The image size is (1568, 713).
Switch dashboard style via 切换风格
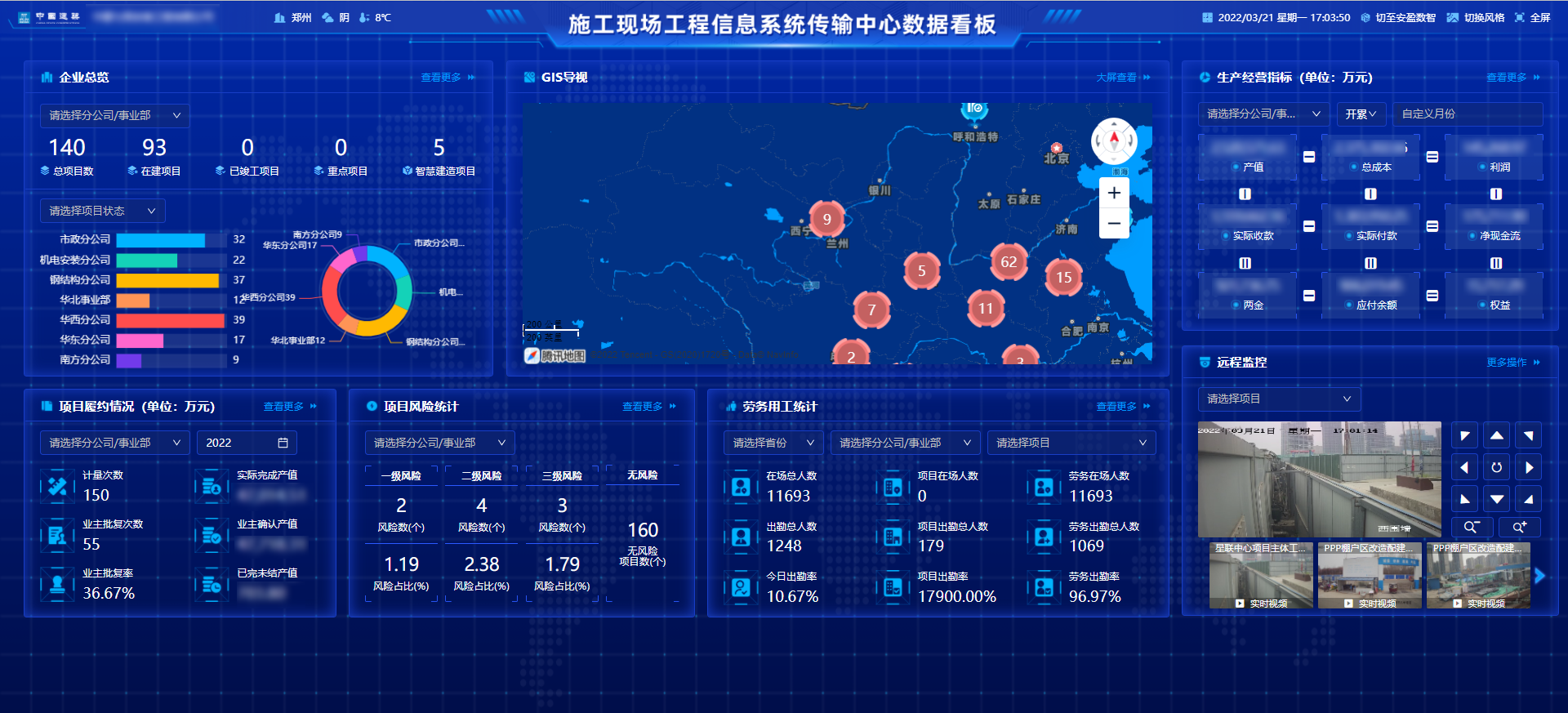click(x=1476, y=17)
